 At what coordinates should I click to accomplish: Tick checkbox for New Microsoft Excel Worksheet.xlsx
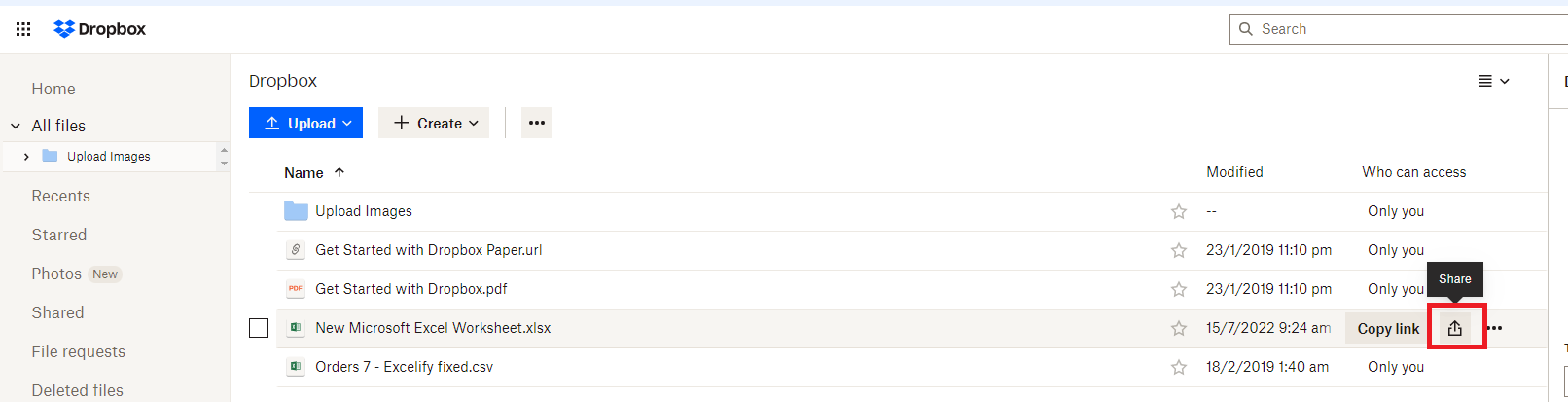[x=259, y=328]
